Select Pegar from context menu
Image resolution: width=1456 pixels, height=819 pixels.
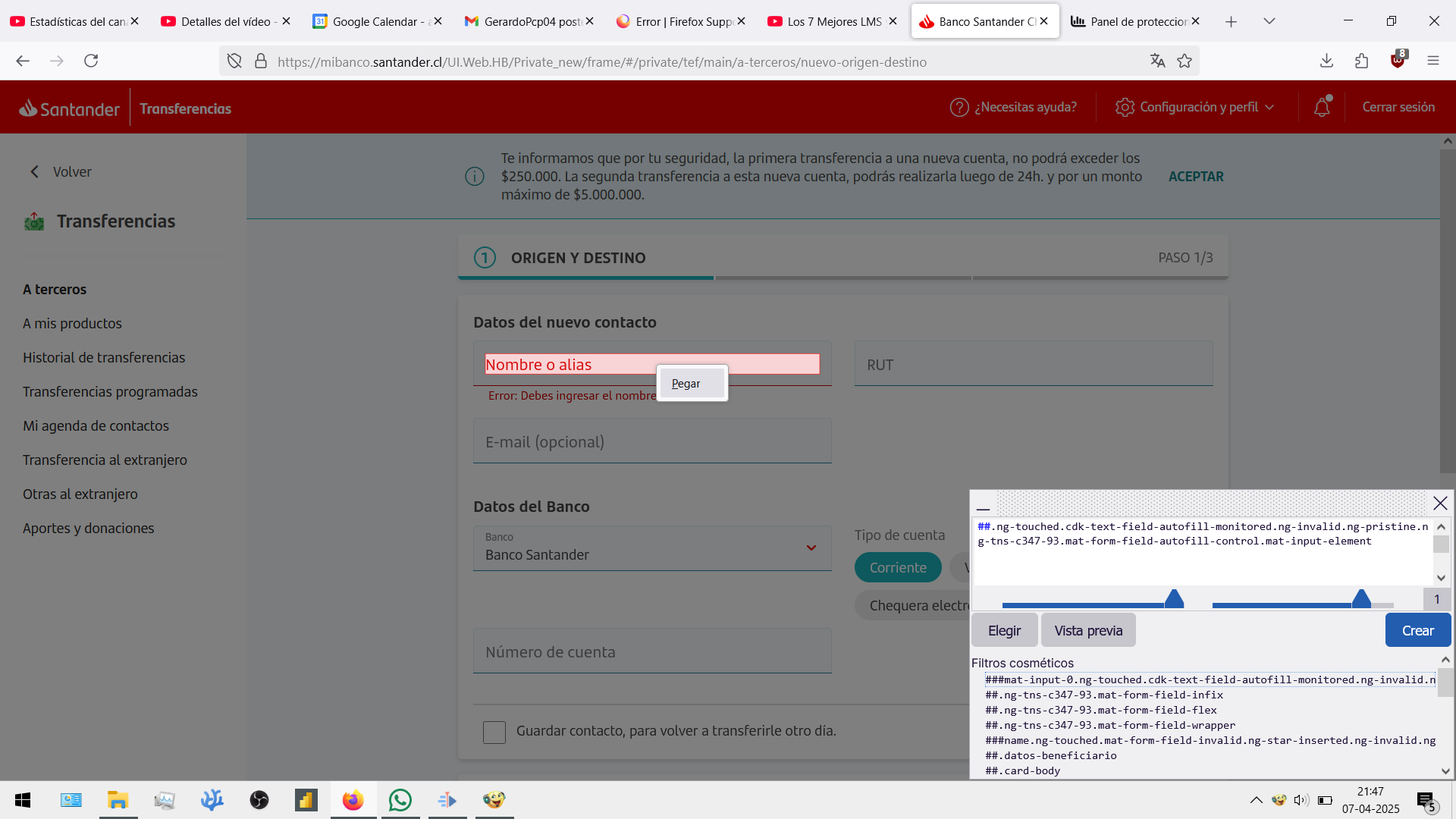686,384
